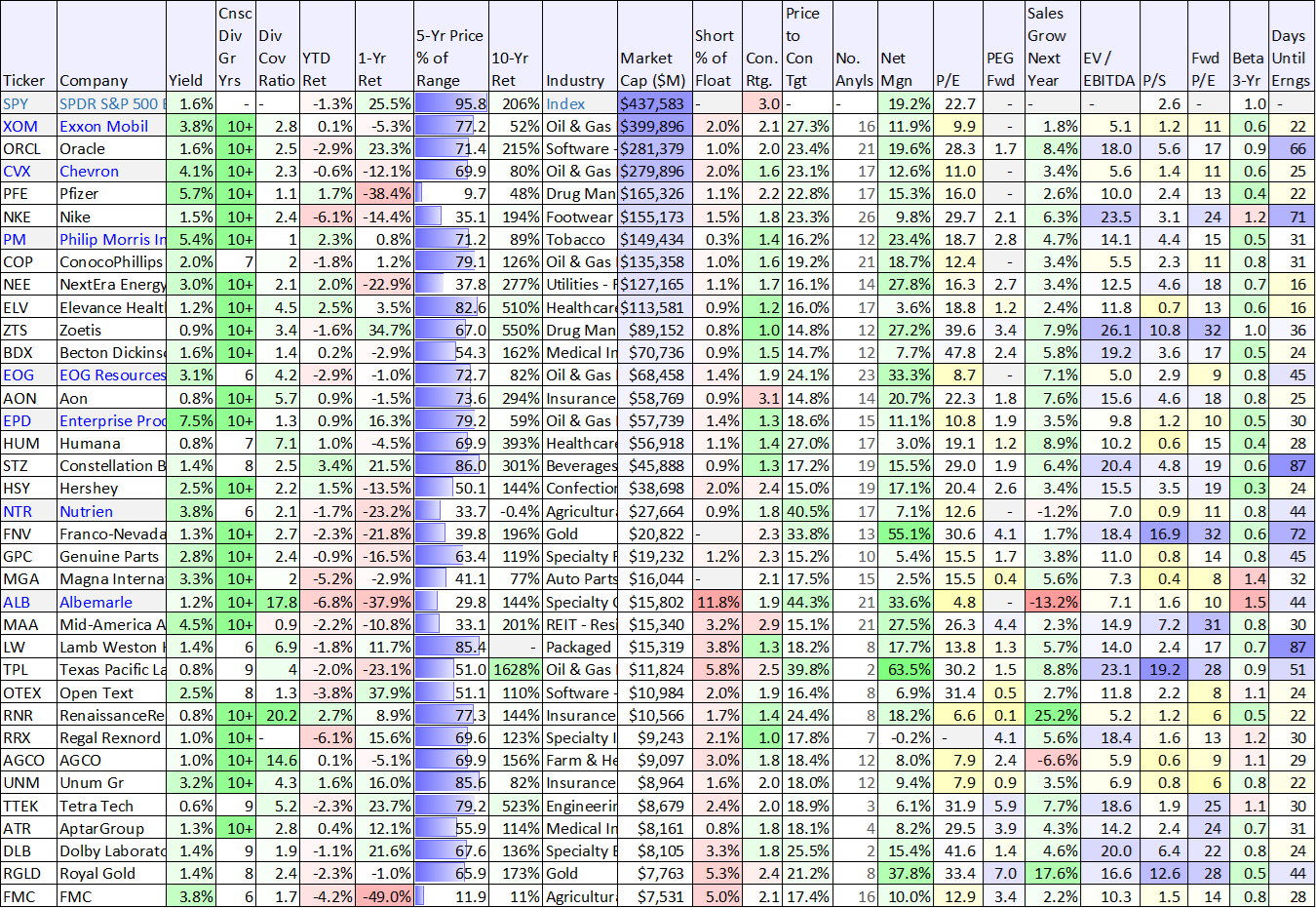Click the $7,531 market cap cell
The height and width of the screenshot is (908, 1316).
click(654, 896)
